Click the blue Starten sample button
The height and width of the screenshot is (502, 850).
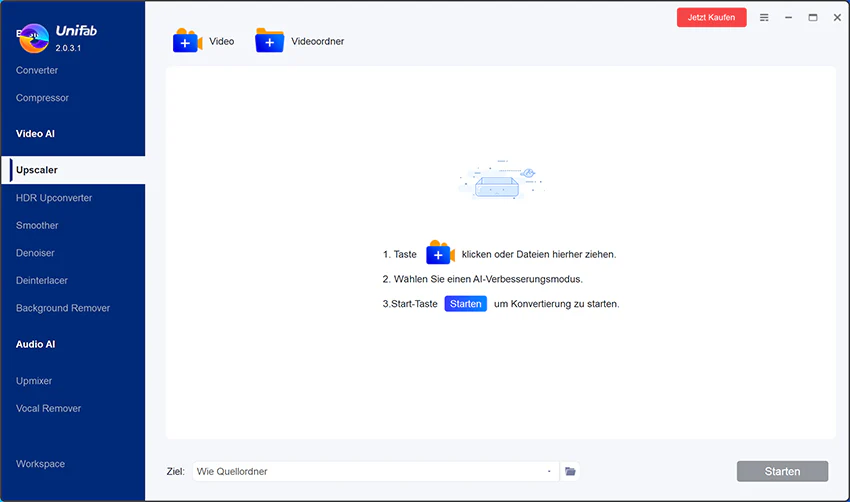click(x=466, y=304)
